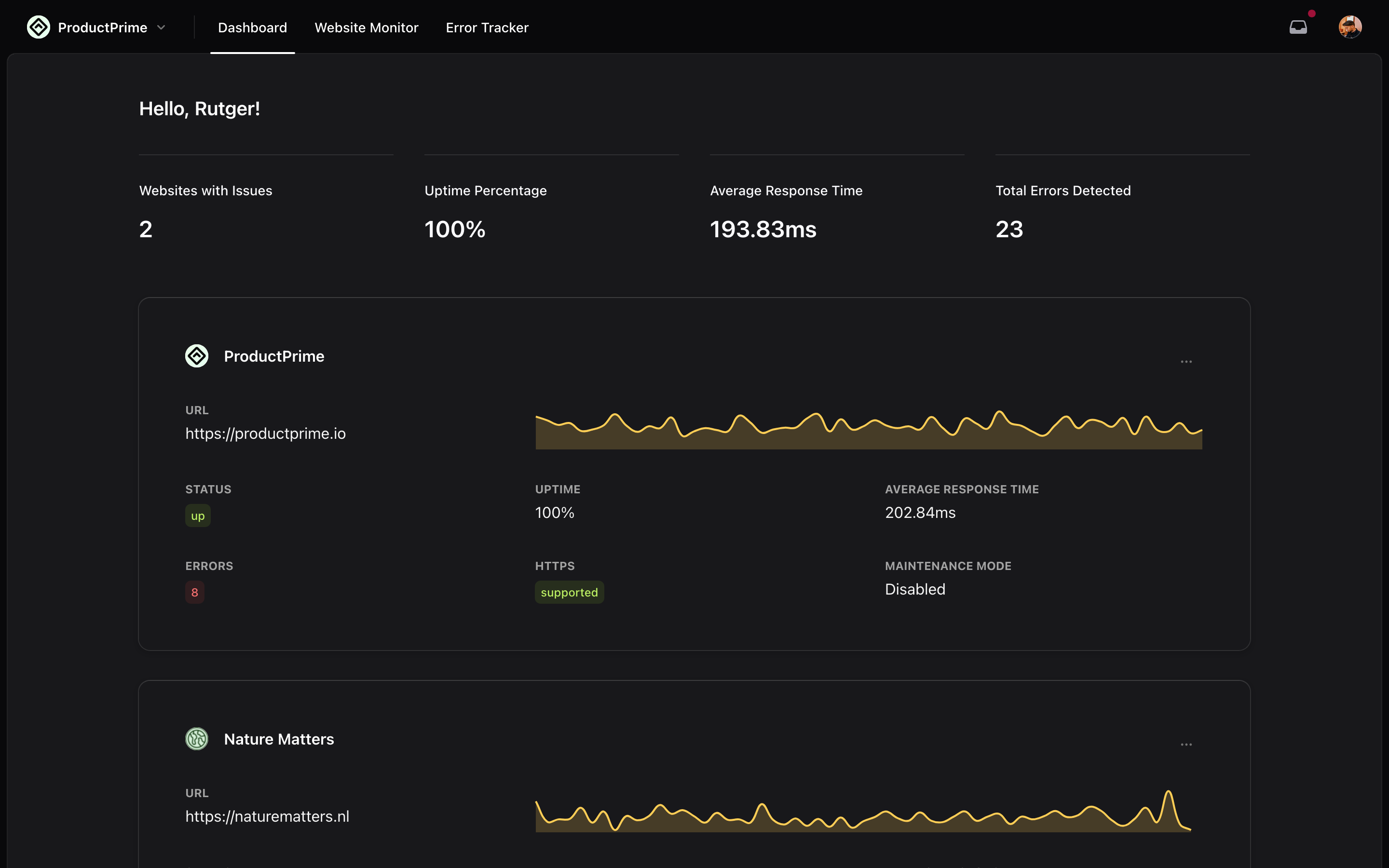Click the 'MAINTENANCE MODE' label

[948, 566]
